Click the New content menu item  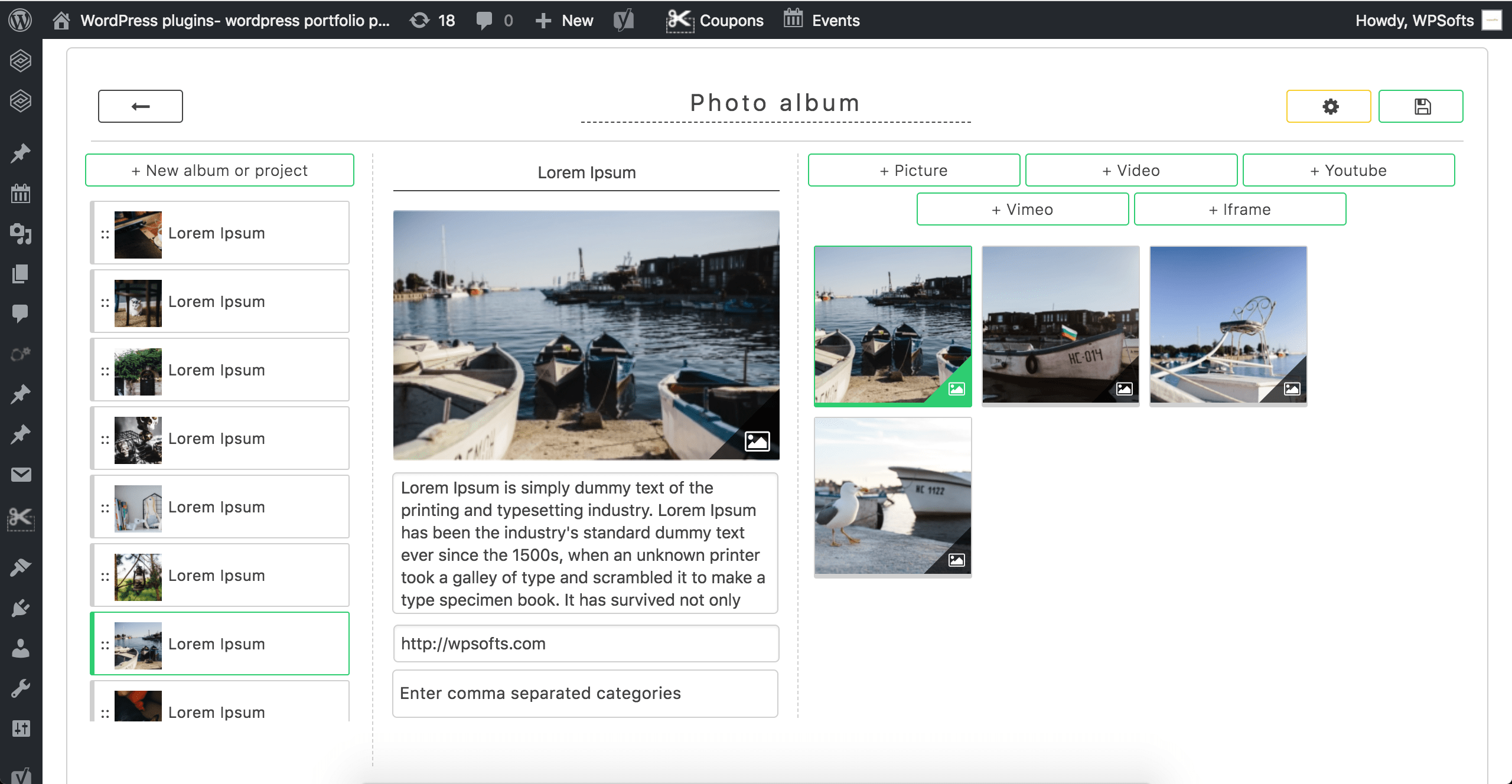pos(564,20)
